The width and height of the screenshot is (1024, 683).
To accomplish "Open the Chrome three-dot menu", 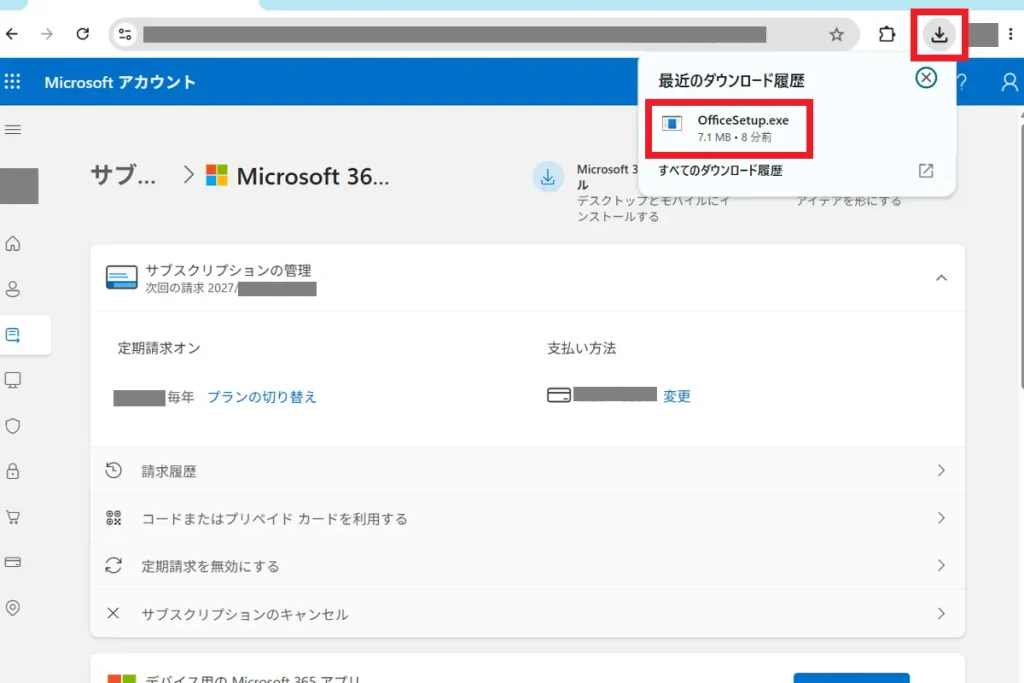I will [x=1010, y=34].
